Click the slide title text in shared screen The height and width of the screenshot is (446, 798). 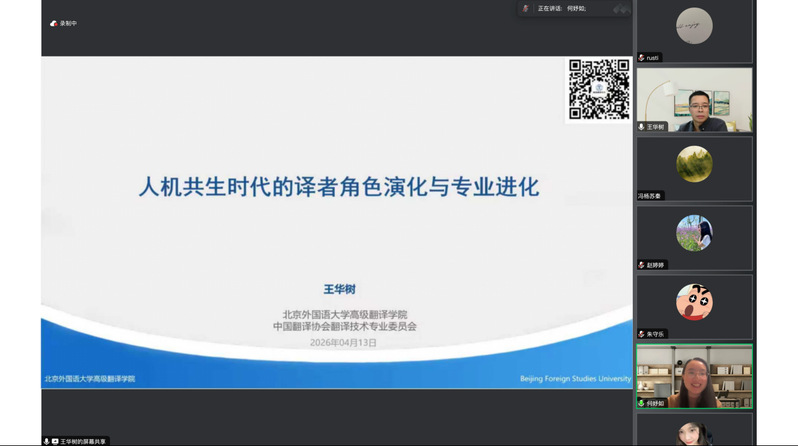pyautogui.click(x=338, y=186)
